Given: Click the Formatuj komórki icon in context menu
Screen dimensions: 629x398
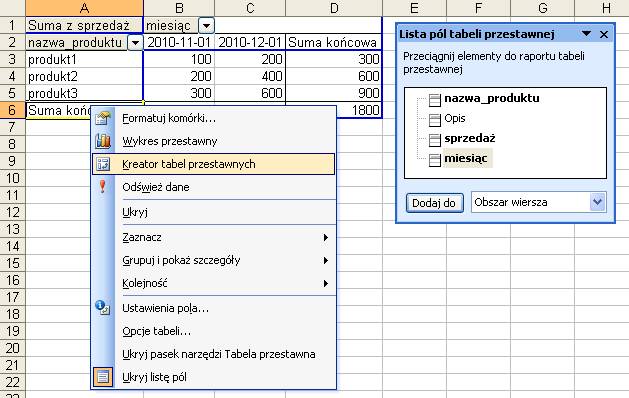Looking at the screenshot, I should click(x=103, y=118).
